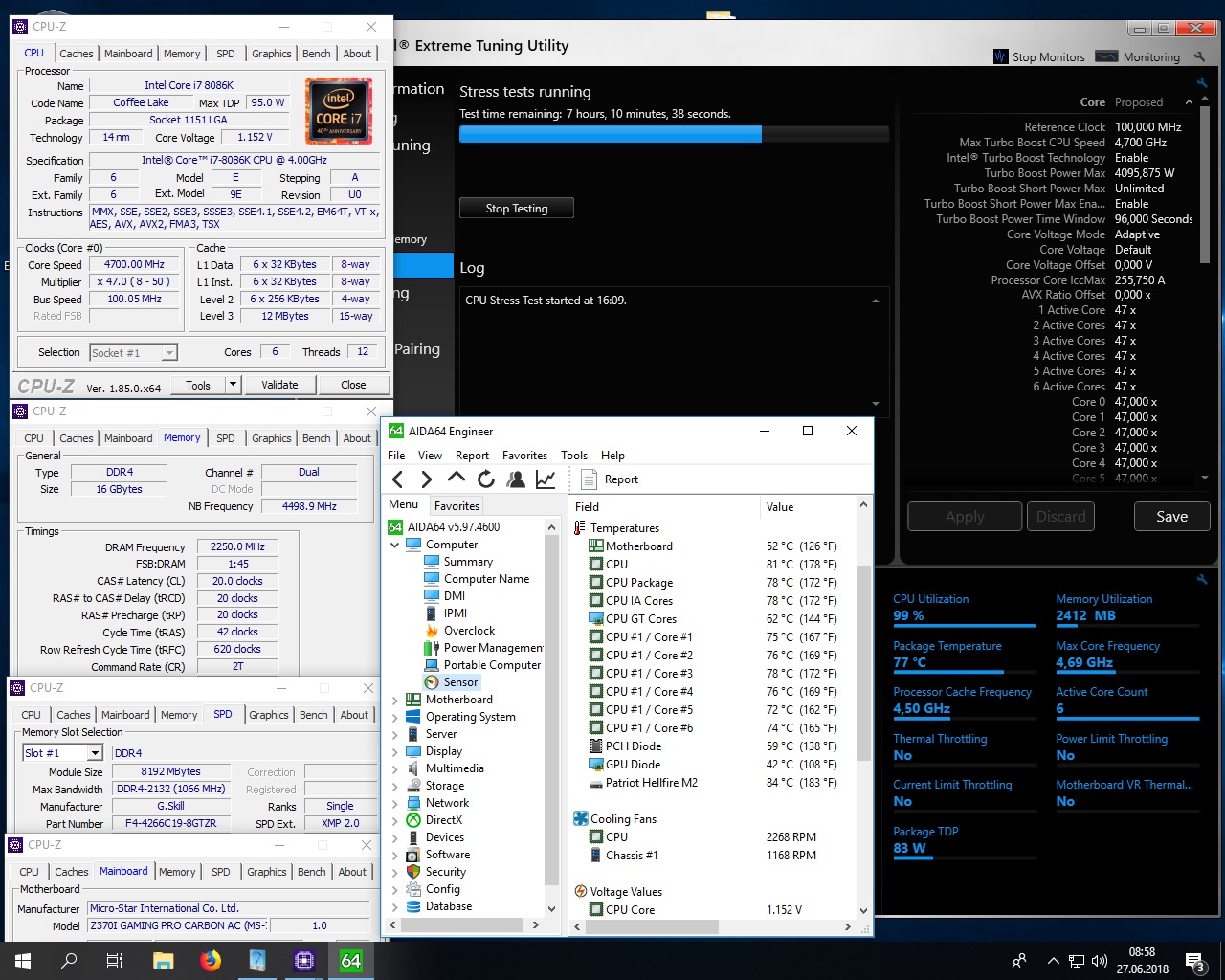Click wrench icon above Core settings panel
Image resolution: width=1225 pixels, height=980 pixels.
(1202, 83)
